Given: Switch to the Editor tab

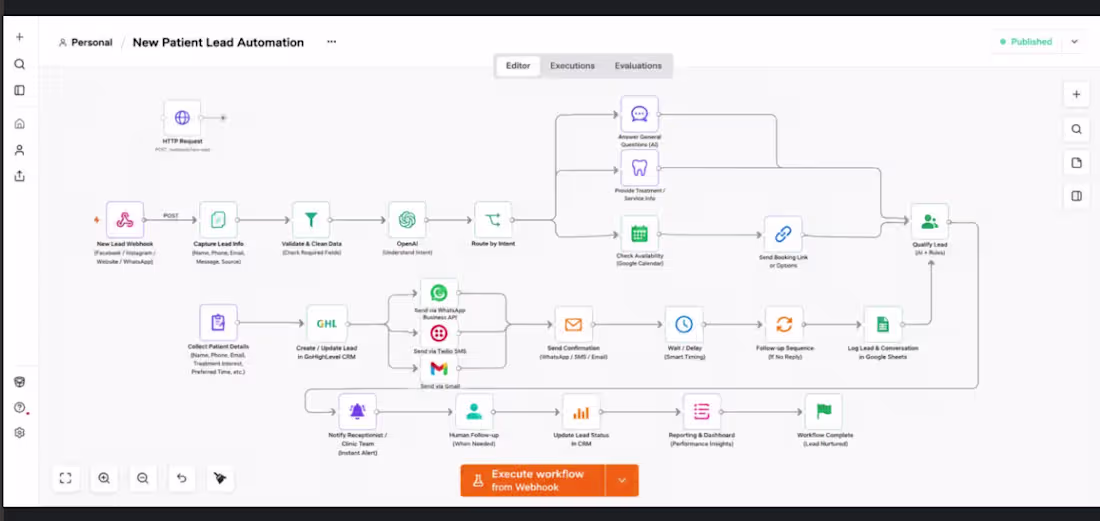Looking at the screenshot, I should (x=518, y=66).
